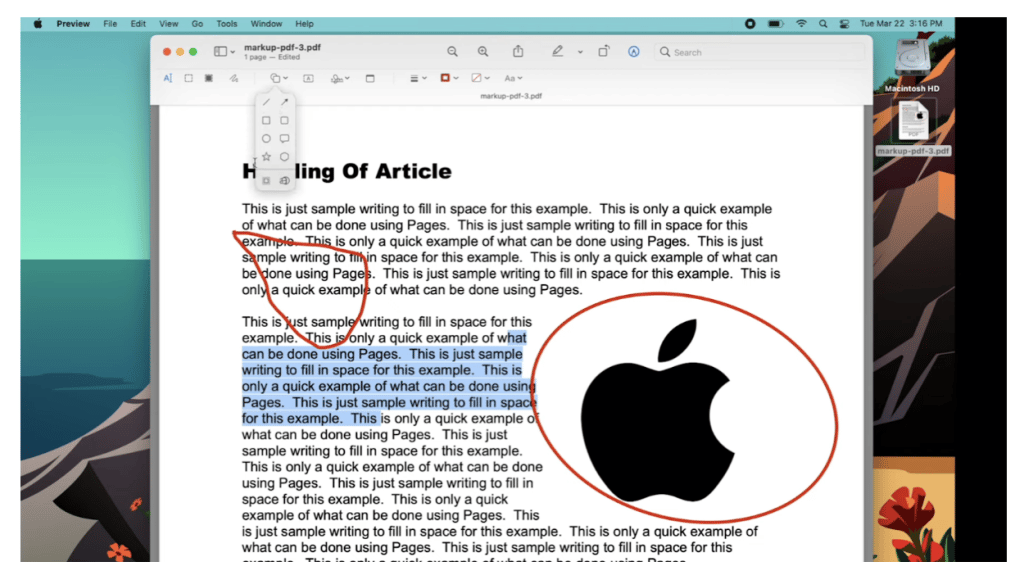The width and height of the screenshot is (1024, 580).
Task: Select the Sketch tool
Action: (232, 78)
